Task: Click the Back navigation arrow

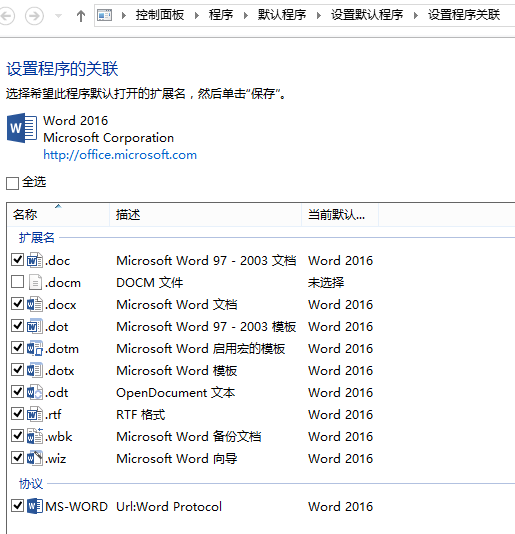Action: pyautogui.click(x=6, y=16)
